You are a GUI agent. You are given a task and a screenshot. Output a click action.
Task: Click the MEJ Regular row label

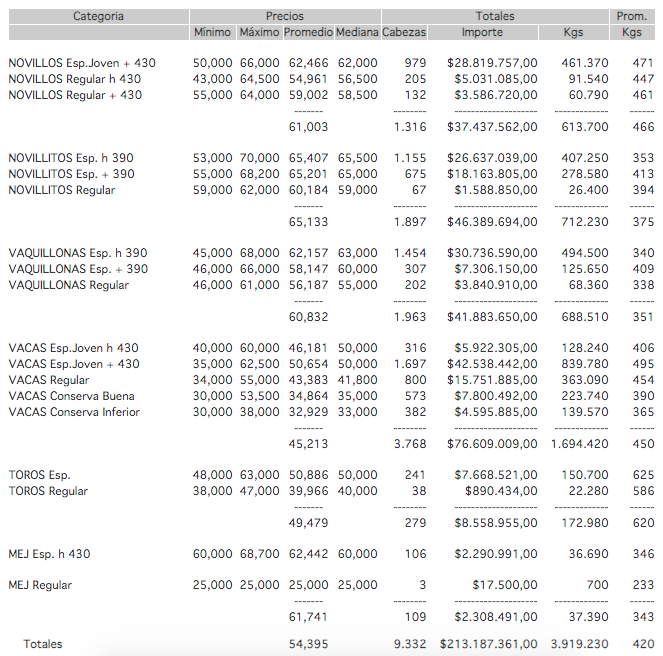tap(40, 585)
